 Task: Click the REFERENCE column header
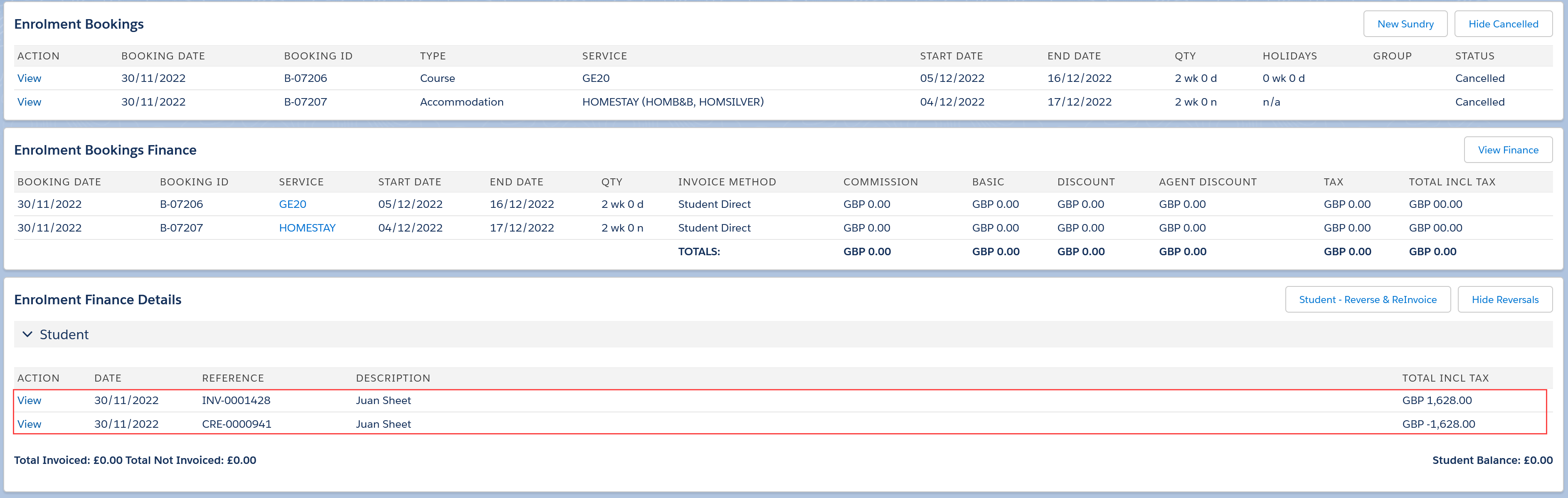(x=232, y=378)
